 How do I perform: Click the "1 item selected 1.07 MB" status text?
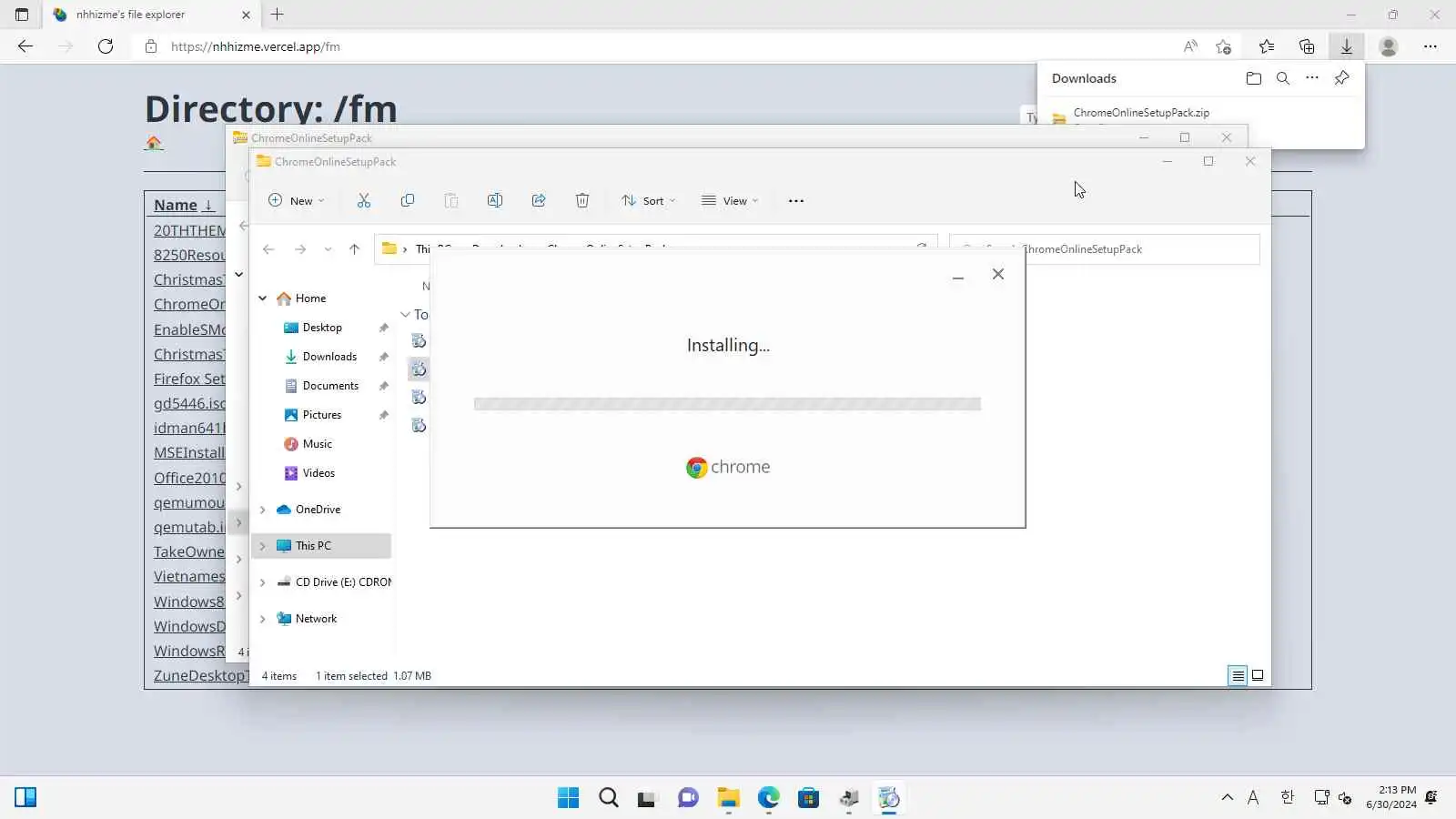[373, 676]
